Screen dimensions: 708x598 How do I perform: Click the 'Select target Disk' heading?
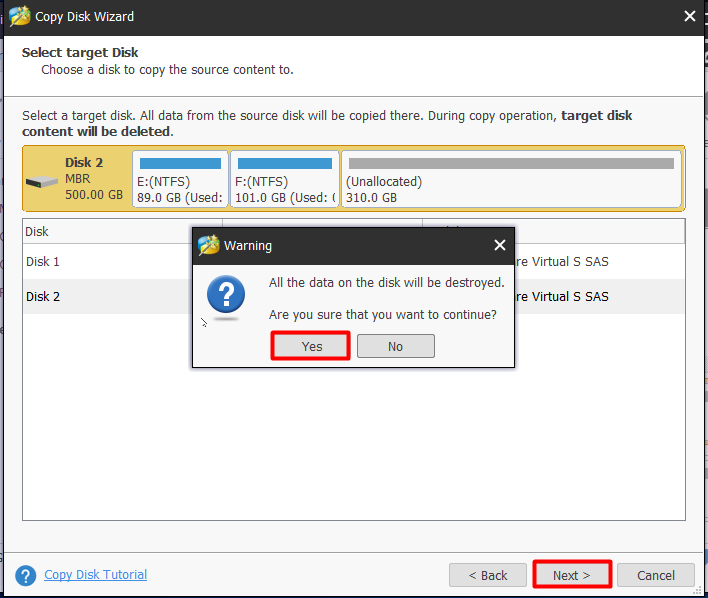click(80, 52)
